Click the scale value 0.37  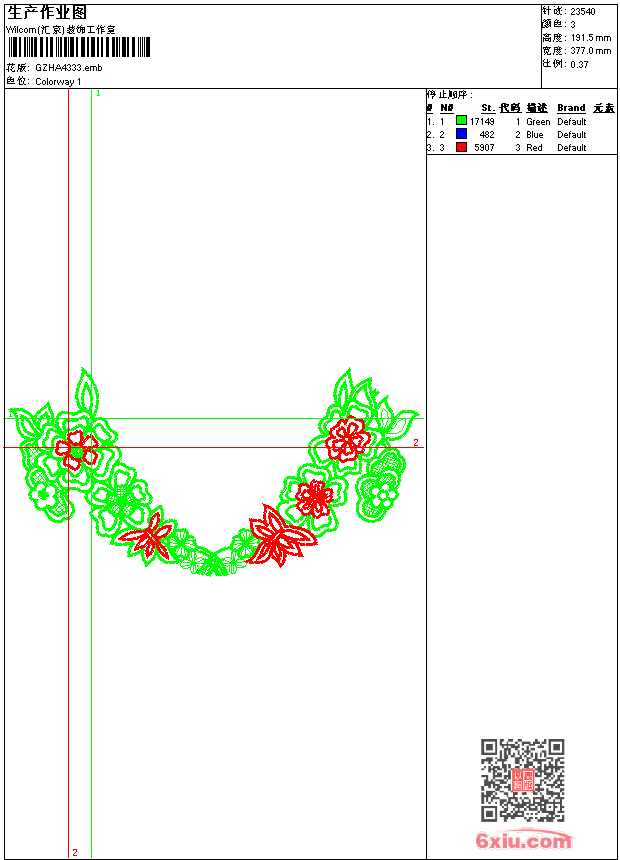click(579, 64)
